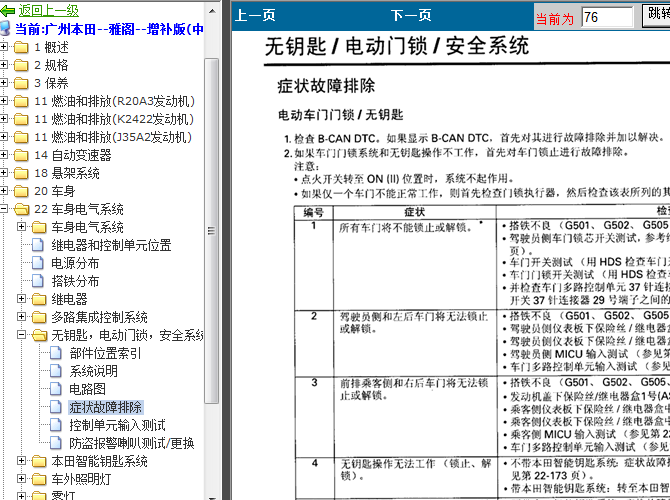Click folder icon of R20A3发动机 entry

21,101
